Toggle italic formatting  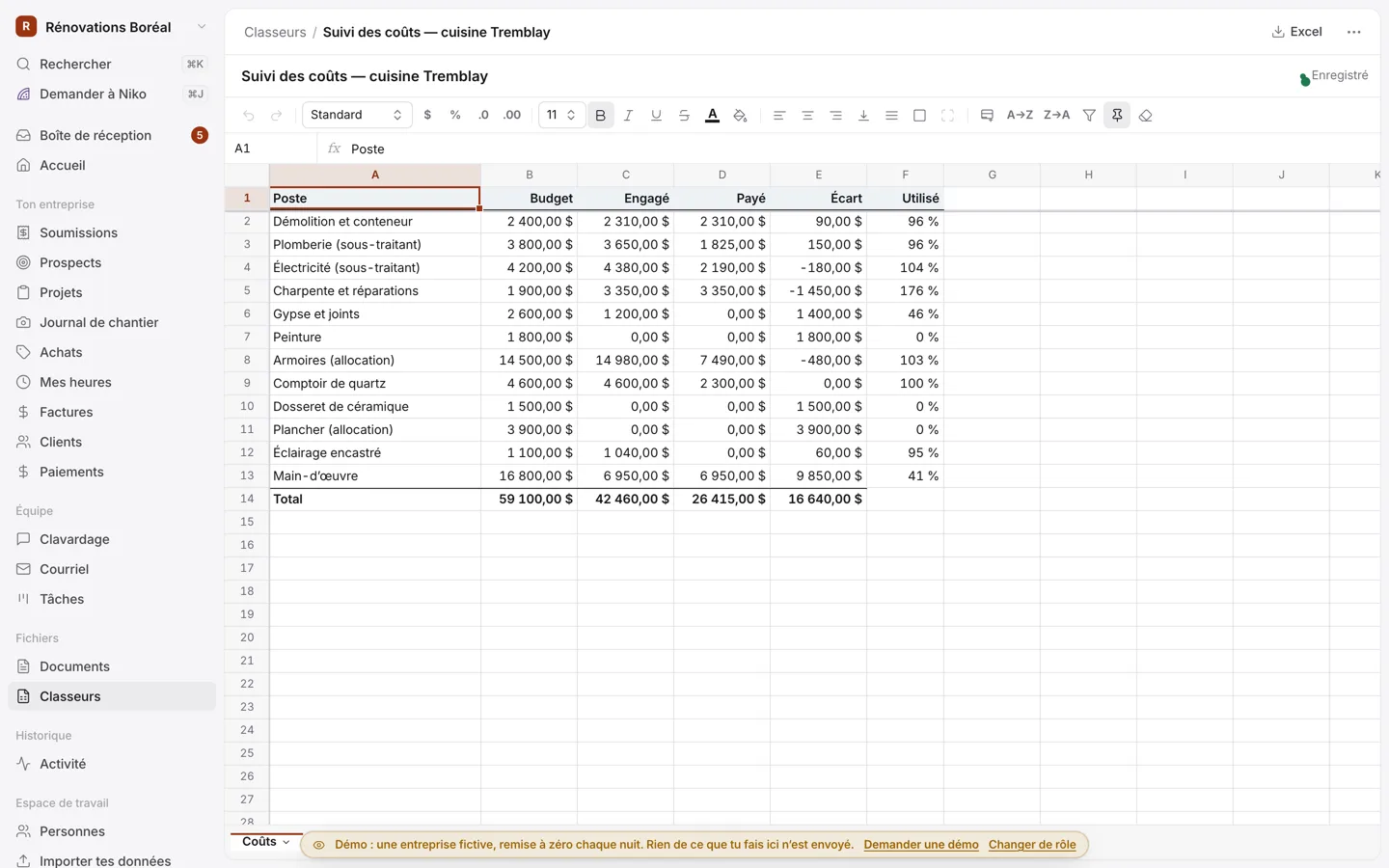(x=628, y=116)
